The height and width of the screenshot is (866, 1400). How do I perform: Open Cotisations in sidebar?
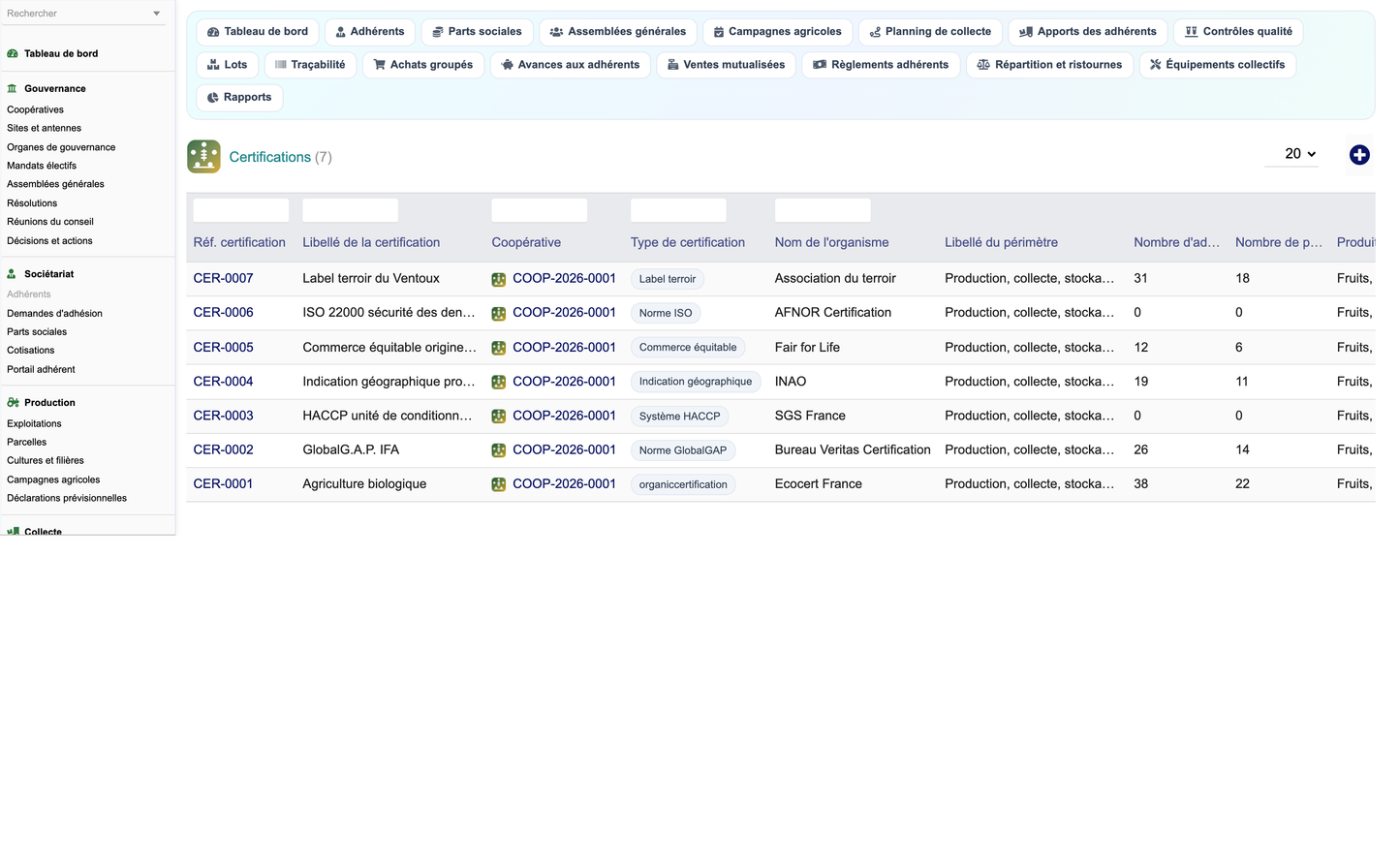point(31,351)
